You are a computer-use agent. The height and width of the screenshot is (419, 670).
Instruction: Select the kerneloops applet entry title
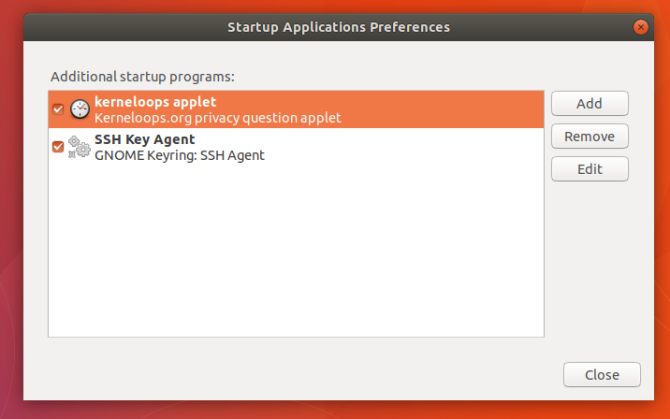click(156, 102)
